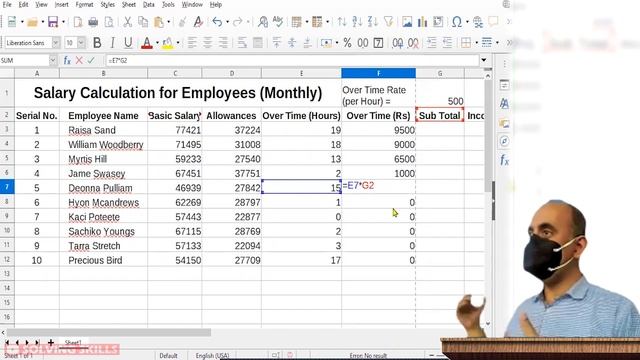Open font color dropdown arrow
Screen dimensions: 640x360
(157, 42)
